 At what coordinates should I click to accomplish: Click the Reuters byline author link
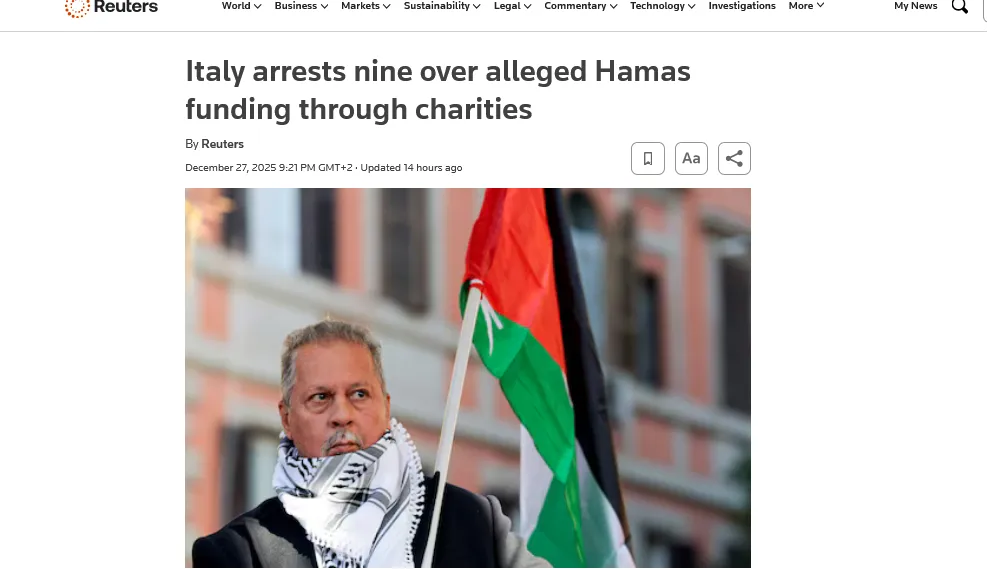(222, 144)
